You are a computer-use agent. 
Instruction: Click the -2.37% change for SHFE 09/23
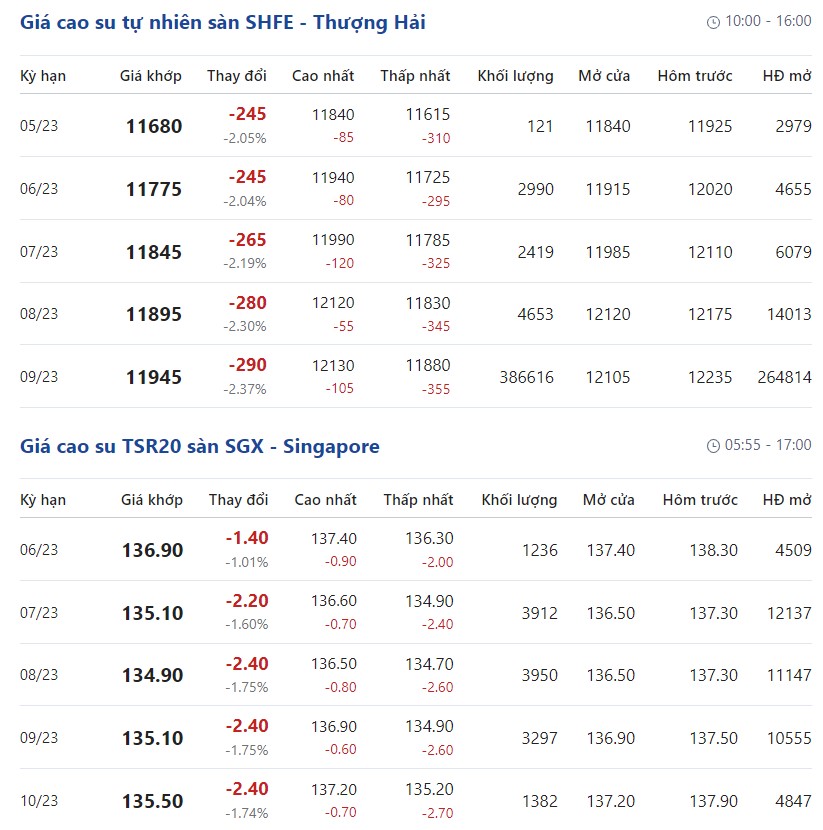[x=245, y=389]
